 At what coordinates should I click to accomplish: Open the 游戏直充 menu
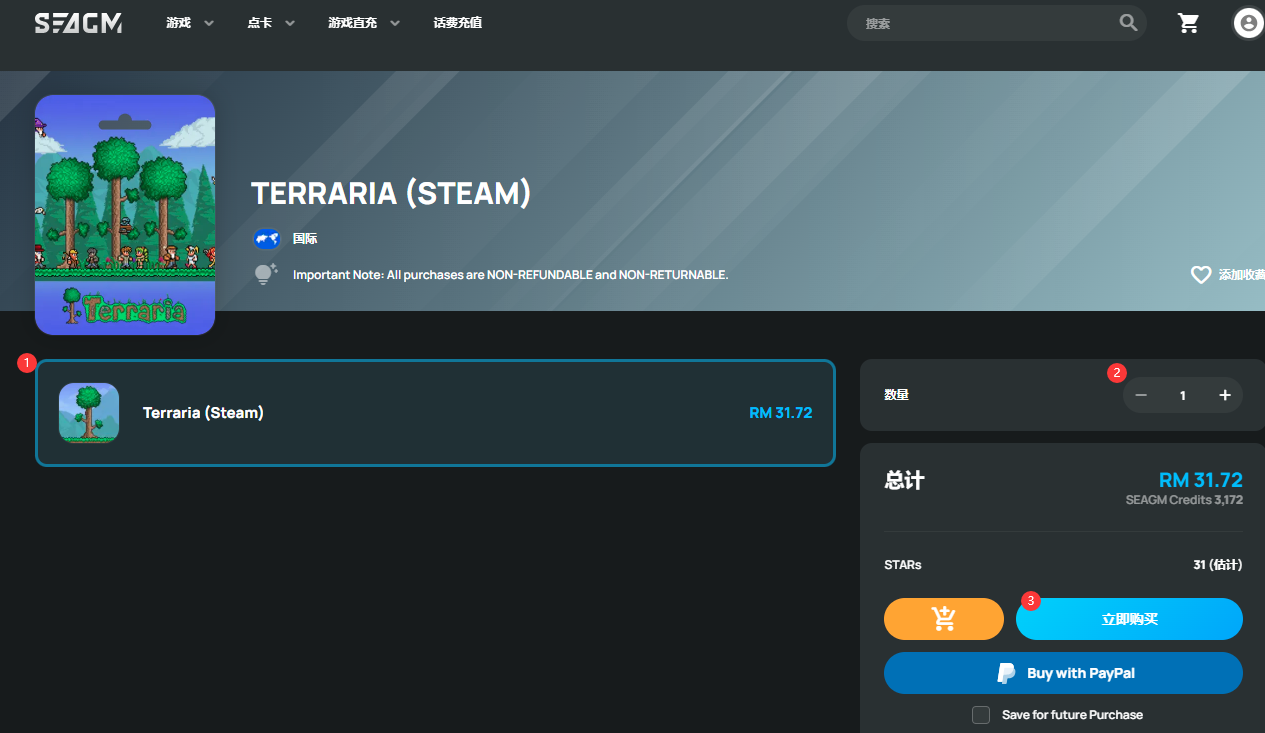click(x=353, y=23)
